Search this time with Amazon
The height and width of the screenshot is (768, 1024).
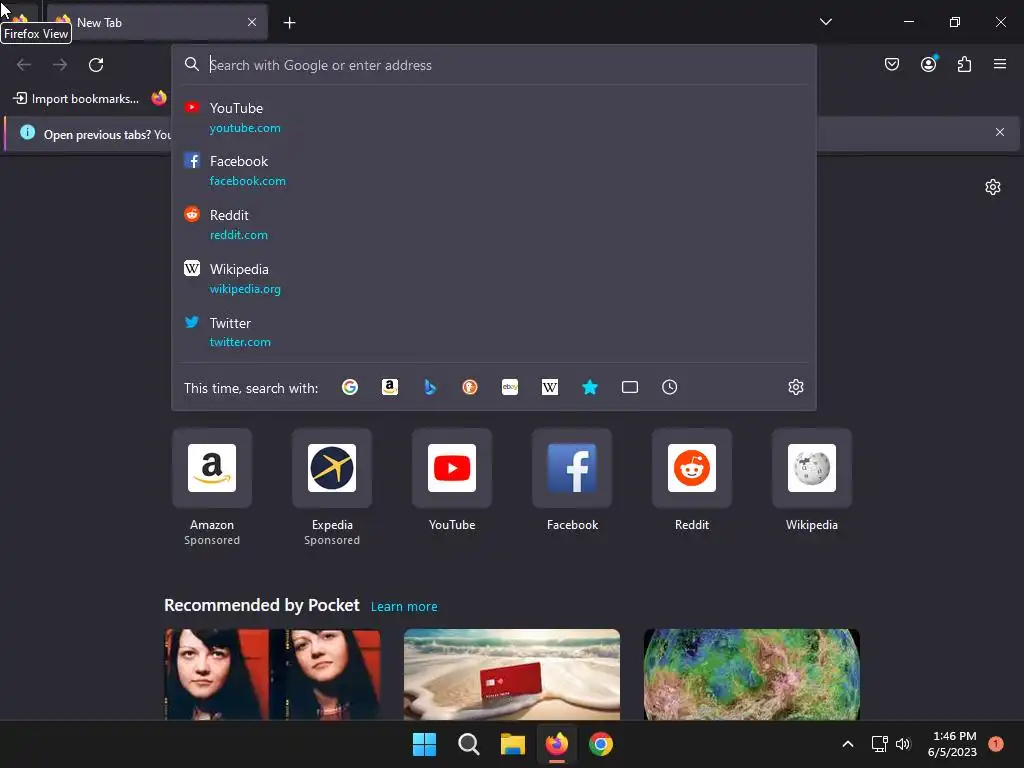click(x=390, y=387)
